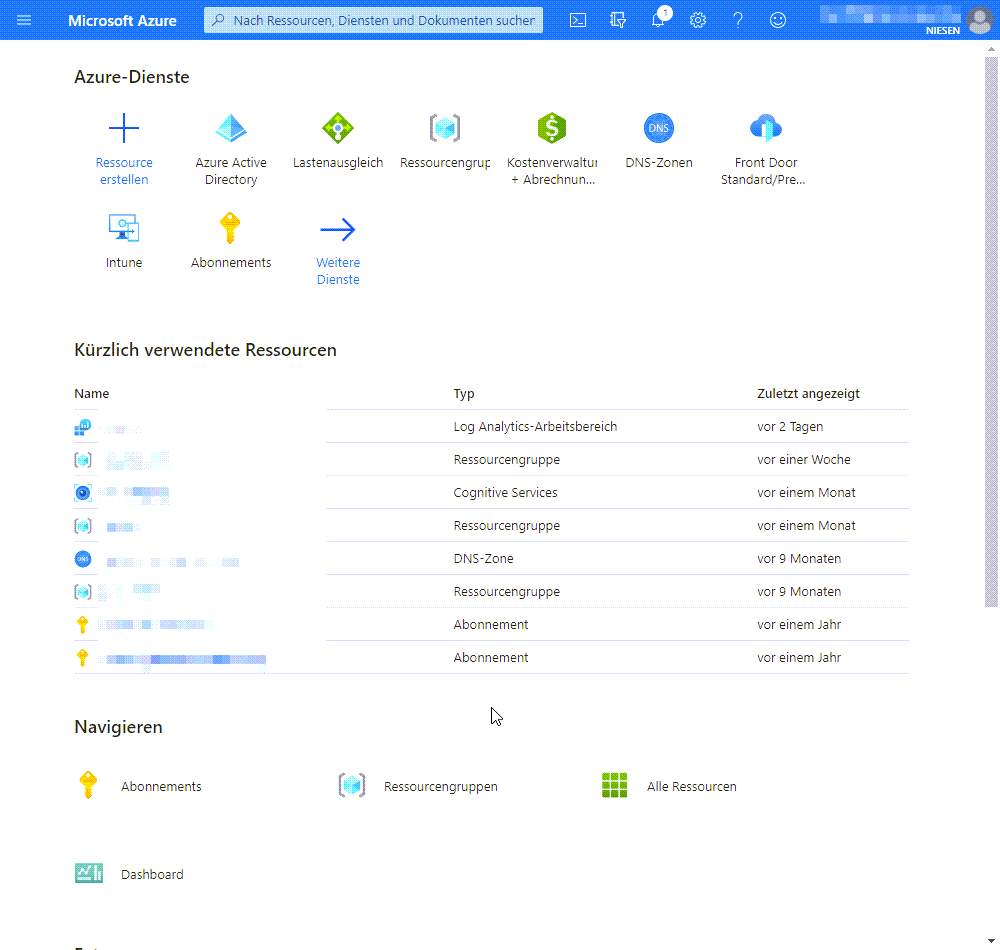This screenshot has height=950, width=1000.
Task: Click the Ressource erstellen plus icon
Action: [124, 128]
